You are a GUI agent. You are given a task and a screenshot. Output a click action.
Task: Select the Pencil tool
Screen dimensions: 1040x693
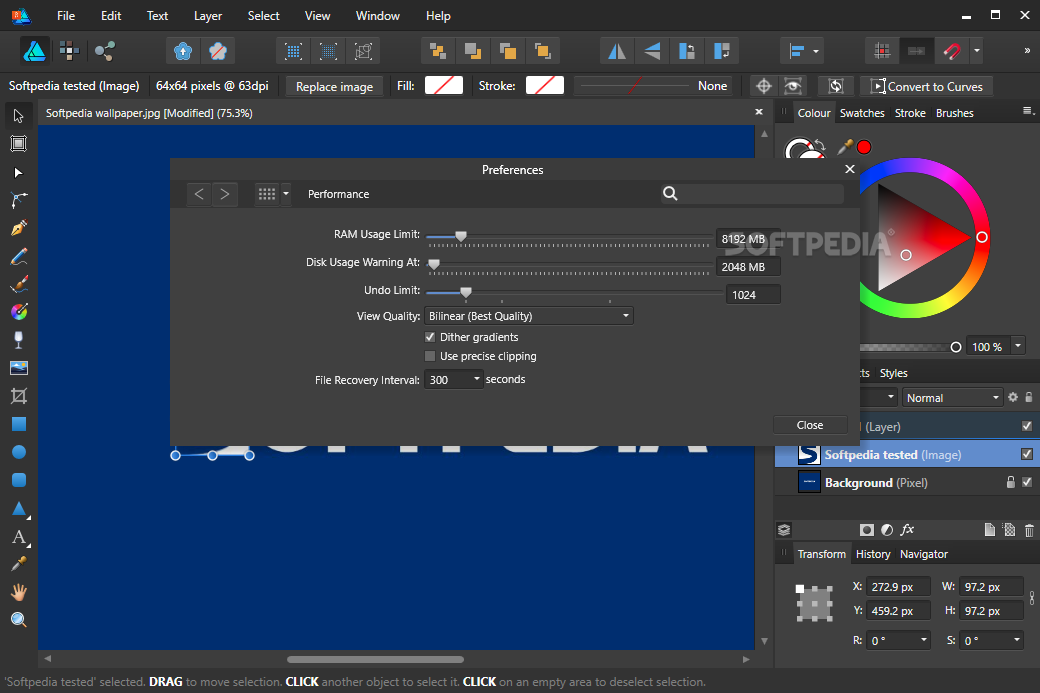click(x=19, y=256)
